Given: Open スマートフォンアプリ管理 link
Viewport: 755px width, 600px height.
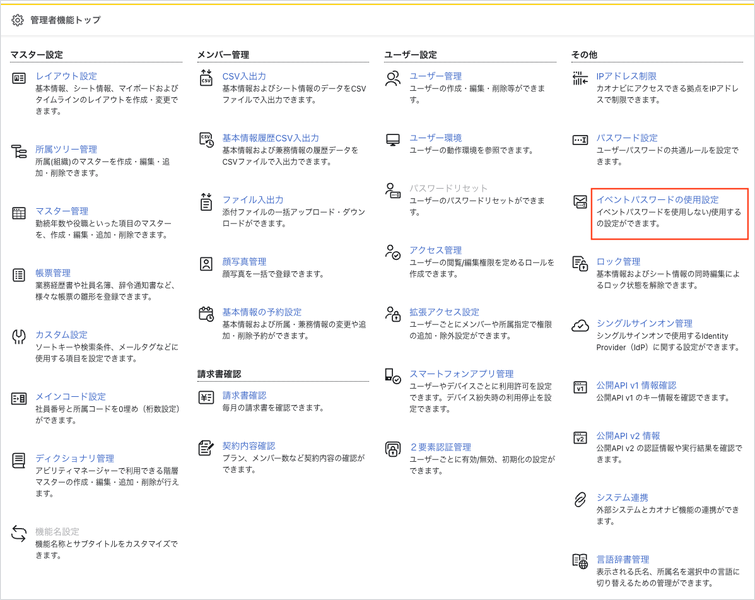Looking at the screenshot, I should (462, 374).
